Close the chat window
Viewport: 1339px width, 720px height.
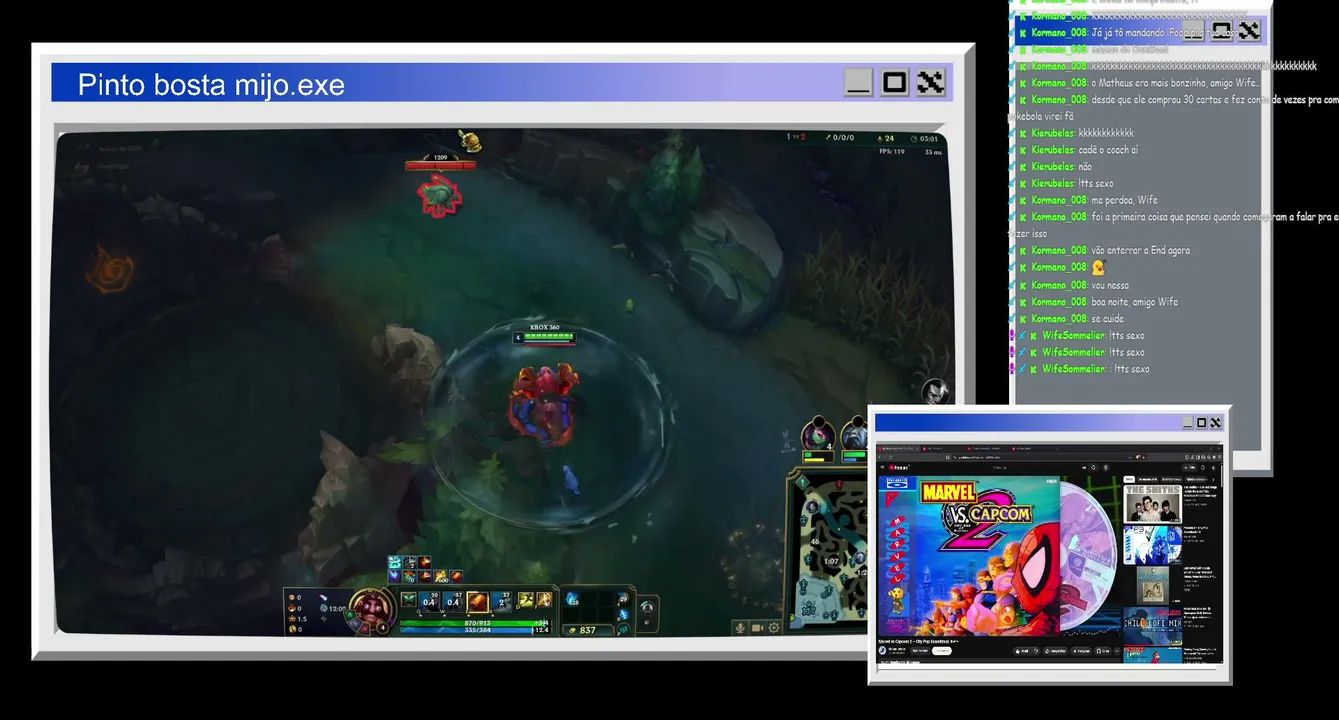(x=1248, y=31)
